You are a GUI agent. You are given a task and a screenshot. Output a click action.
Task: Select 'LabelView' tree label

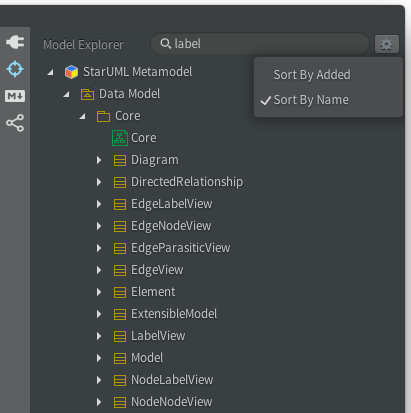(x=158, y=336)
